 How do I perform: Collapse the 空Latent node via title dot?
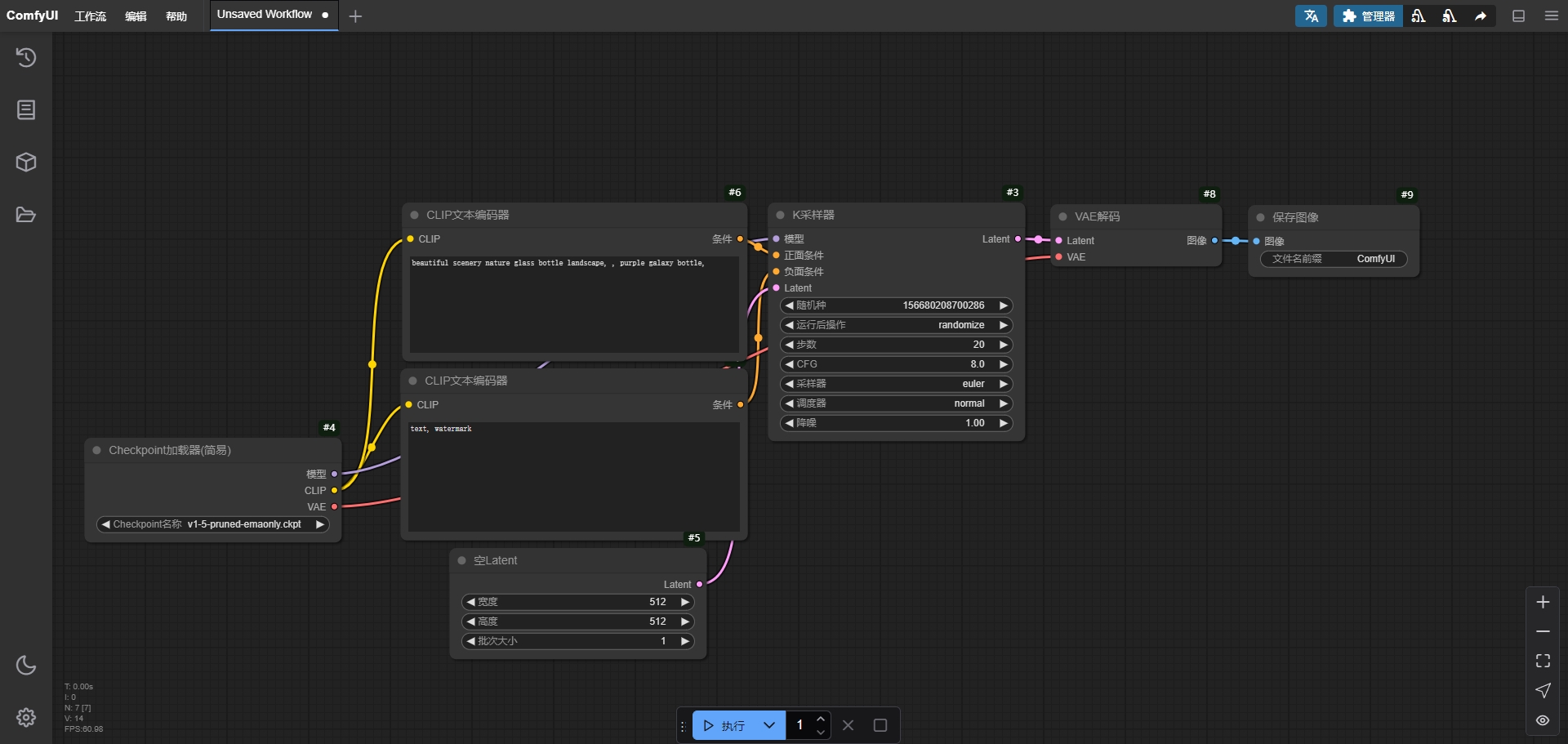pyautogui.click(x=461, y=560)
